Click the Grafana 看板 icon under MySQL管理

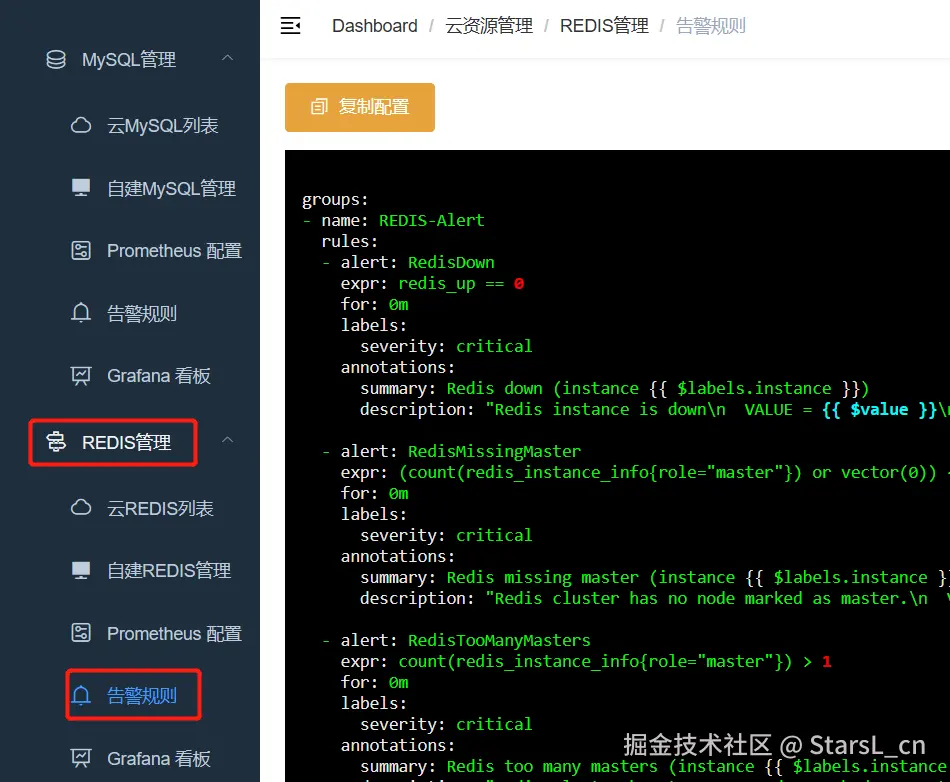click(x=81, y=376)
